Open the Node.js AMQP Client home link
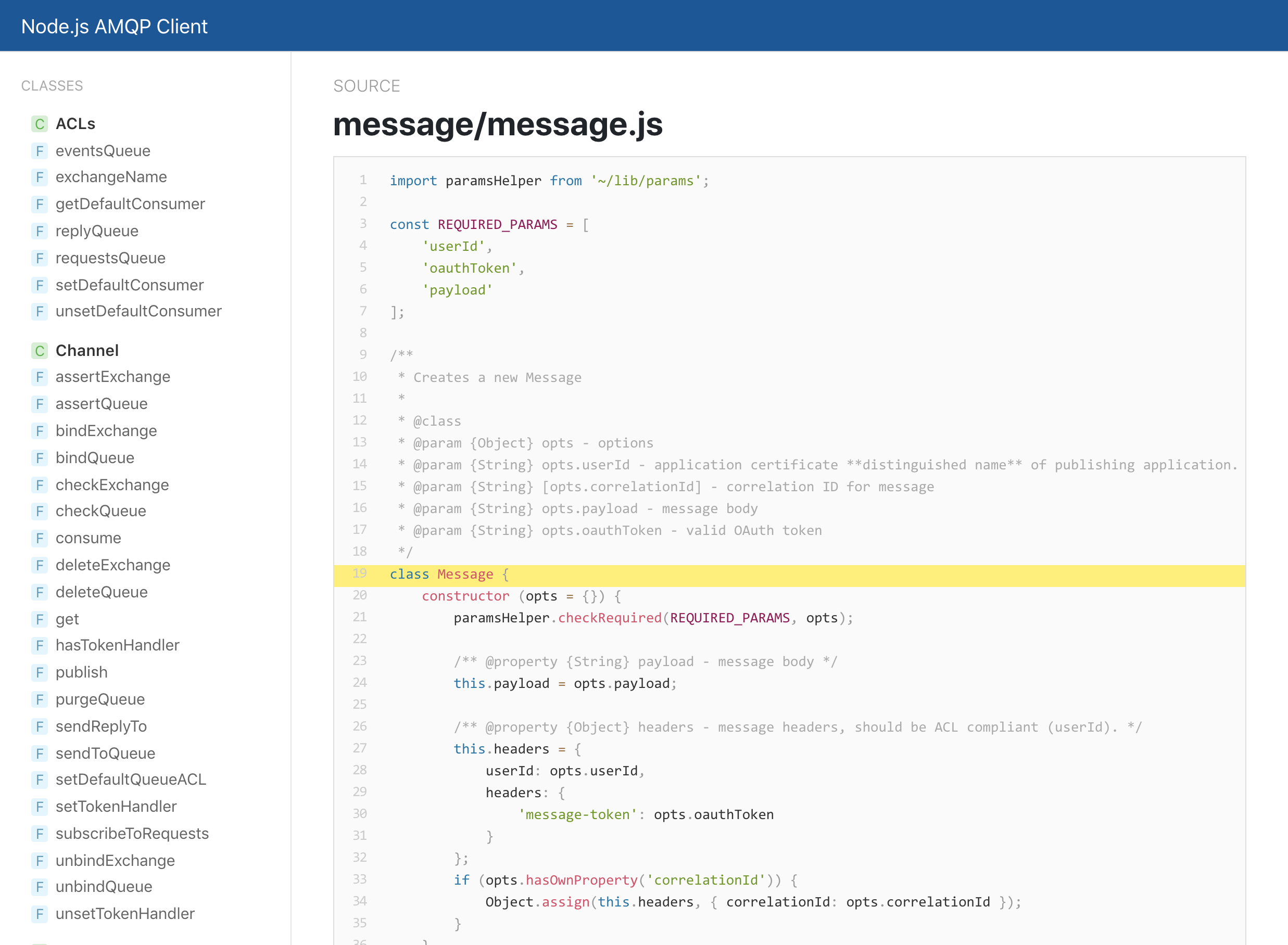The height and width of the screenshot is (945, 1288). click(115, 27)
